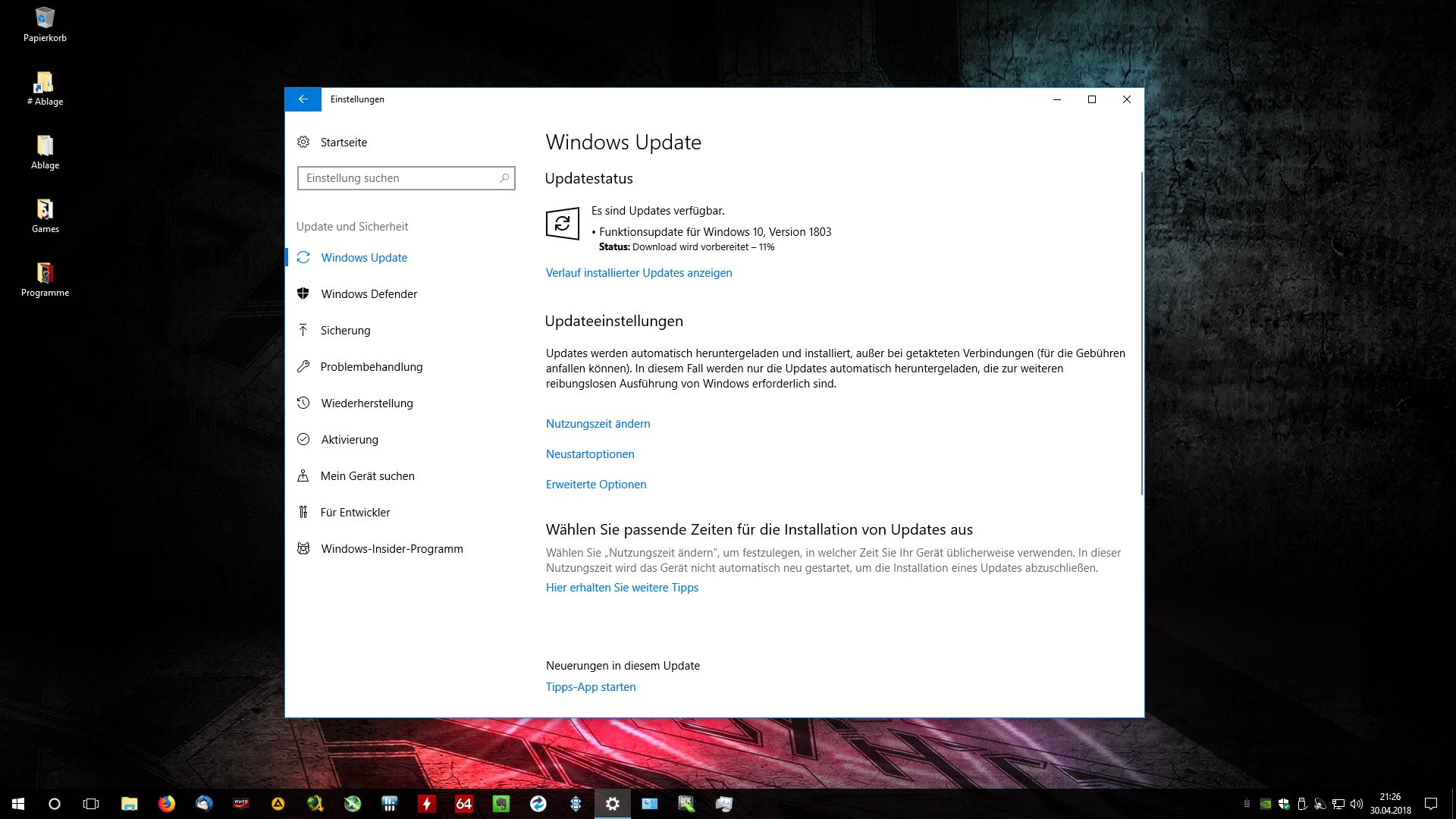Viewport: 1456px width, 819px height.
Task: Select Windows Defender shield entry
Action: pos(369,294)
